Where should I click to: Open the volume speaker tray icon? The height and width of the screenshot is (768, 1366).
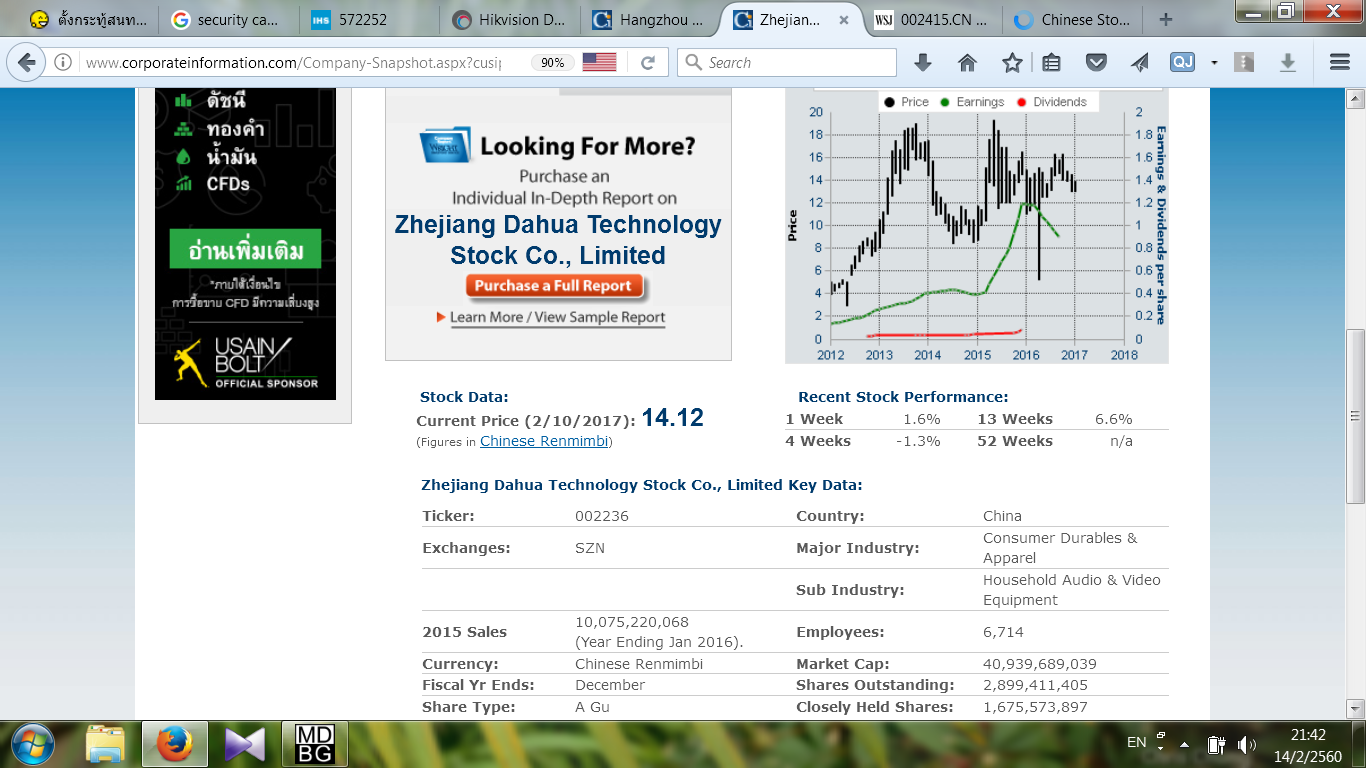tap(1246, 744)
